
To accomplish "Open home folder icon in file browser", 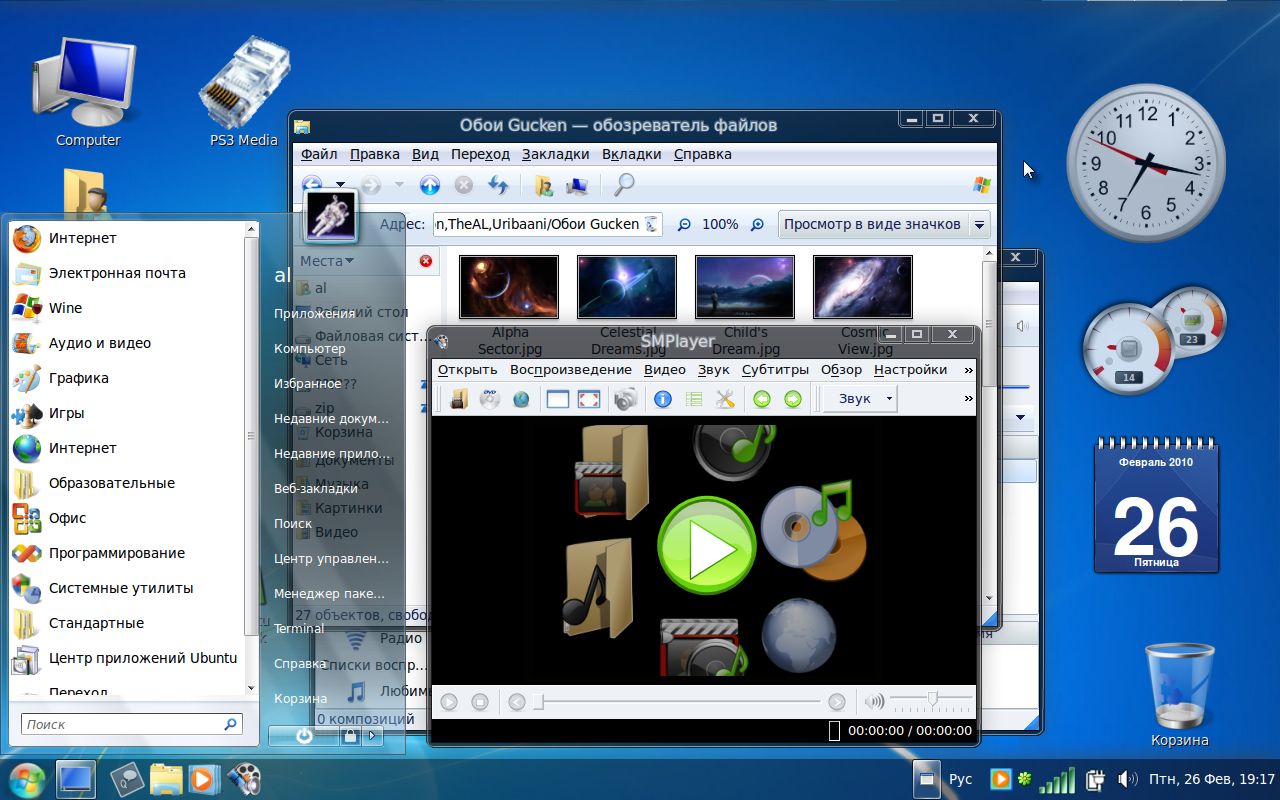I will tap(543, 185).
